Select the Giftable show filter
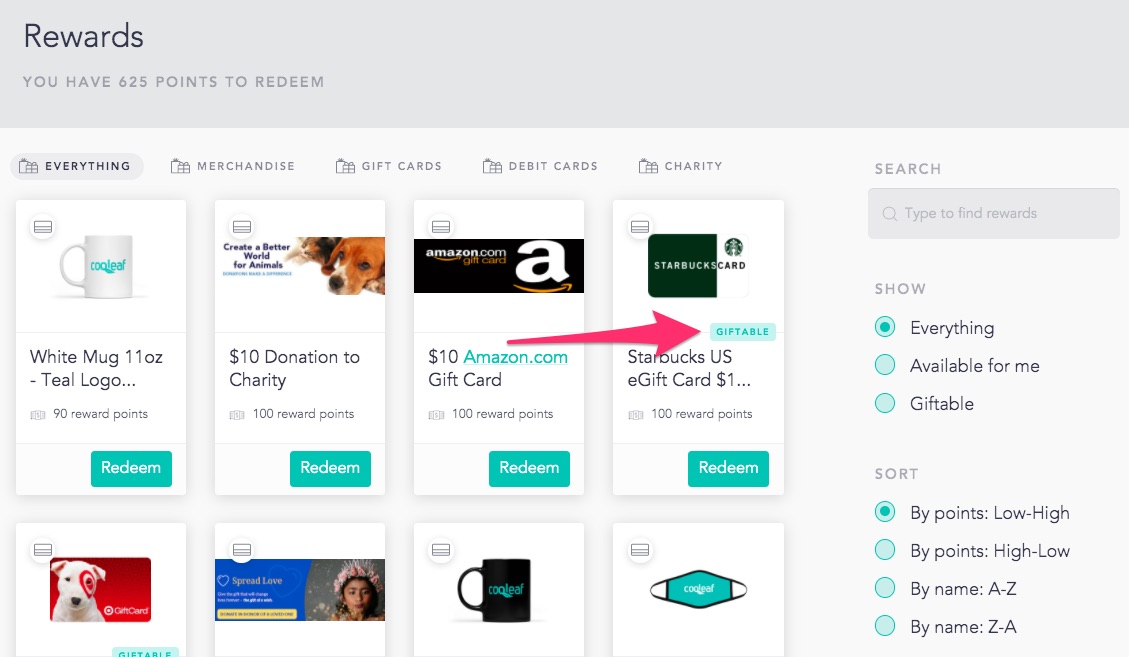1129x657 pixels. 885,403
